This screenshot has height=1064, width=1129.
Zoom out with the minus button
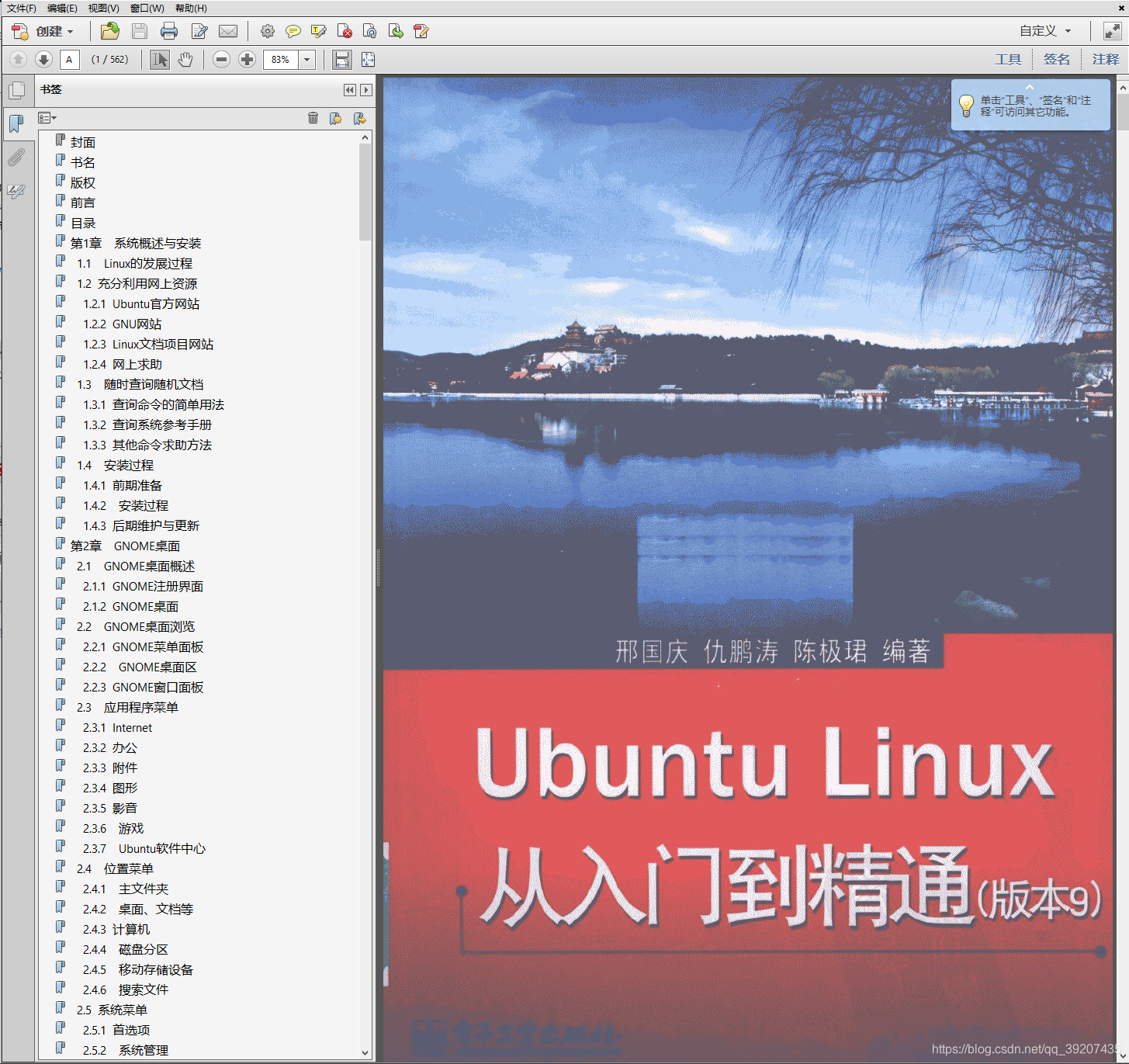pos(222,59)
